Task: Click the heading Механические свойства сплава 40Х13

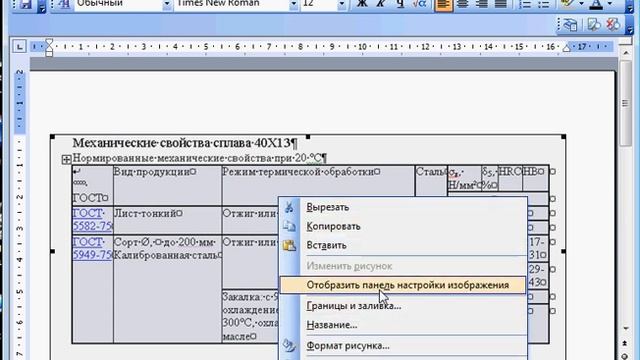Action: click(x=185, y=143)
